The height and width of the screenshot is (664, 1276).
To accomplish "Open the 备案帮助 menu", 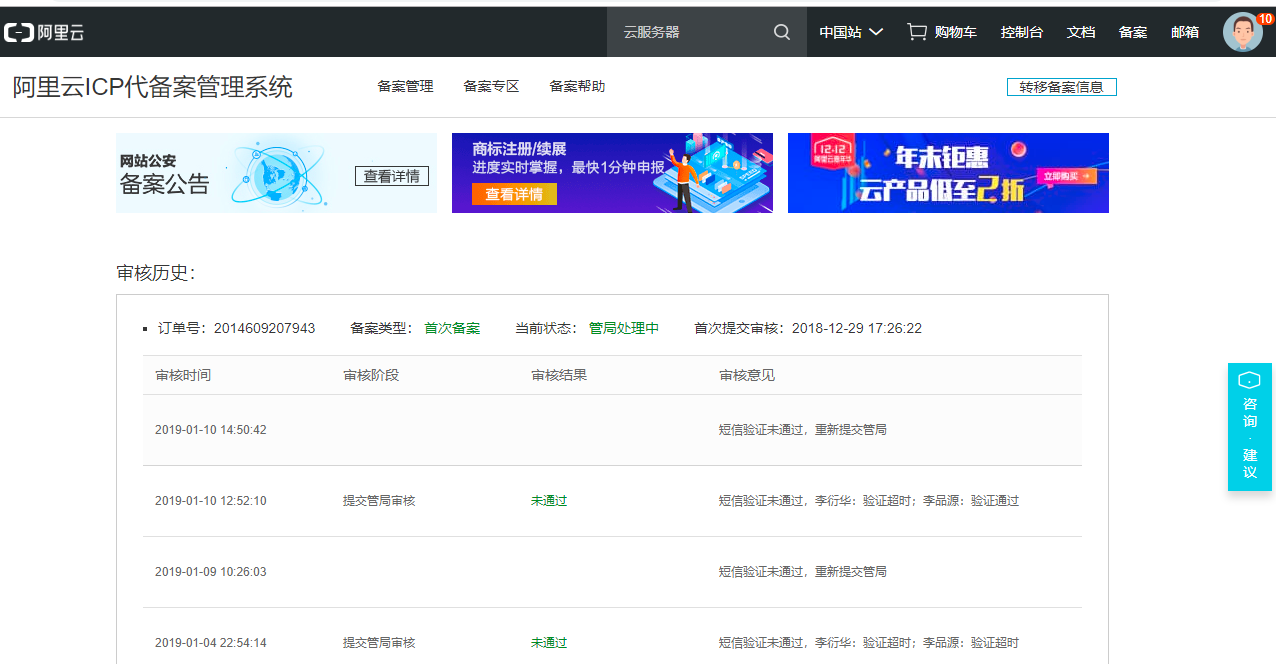I will click(577, 86).
